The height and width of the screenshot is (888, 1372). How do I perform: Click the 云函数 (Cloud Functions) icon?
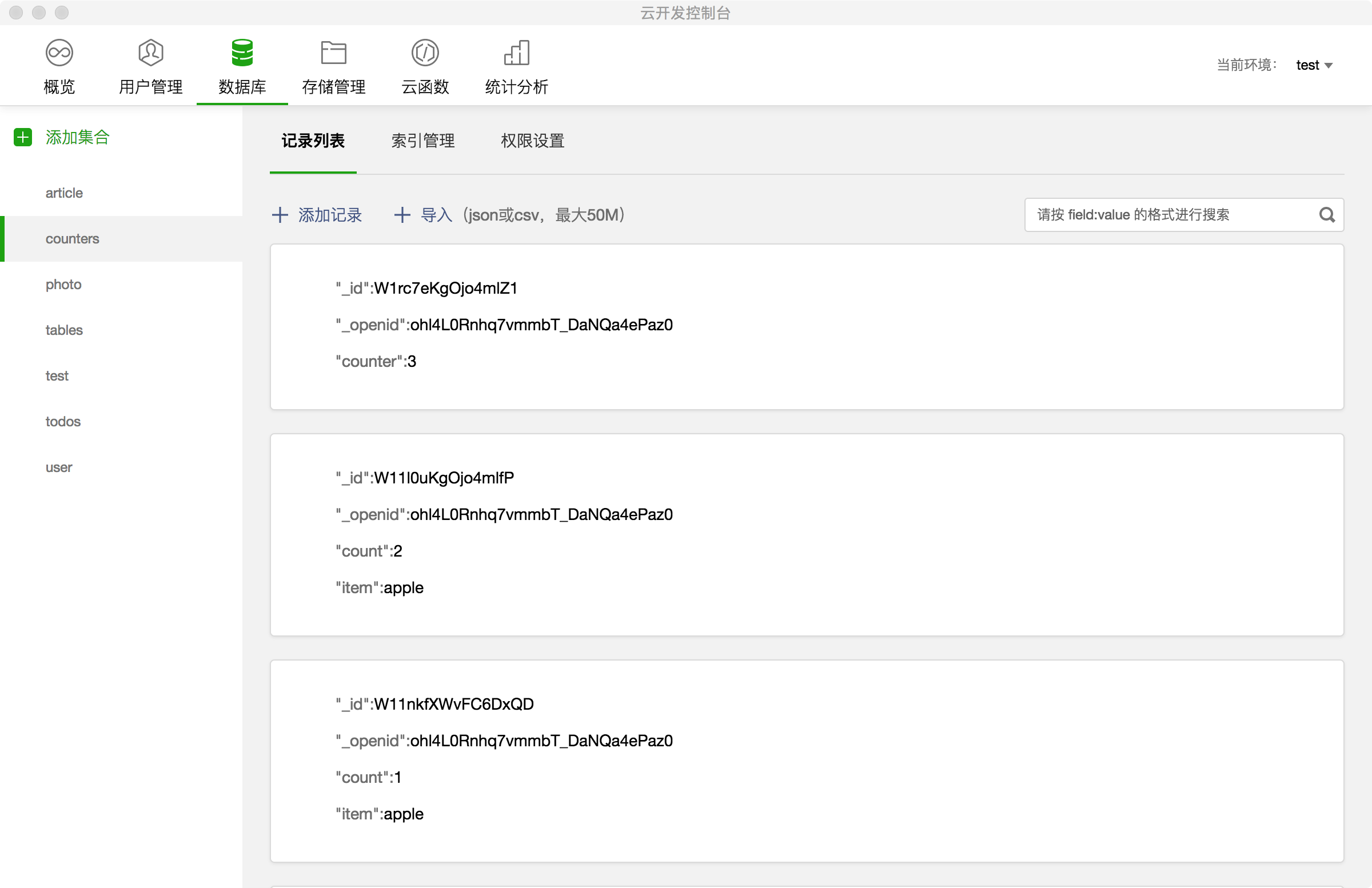424,65
